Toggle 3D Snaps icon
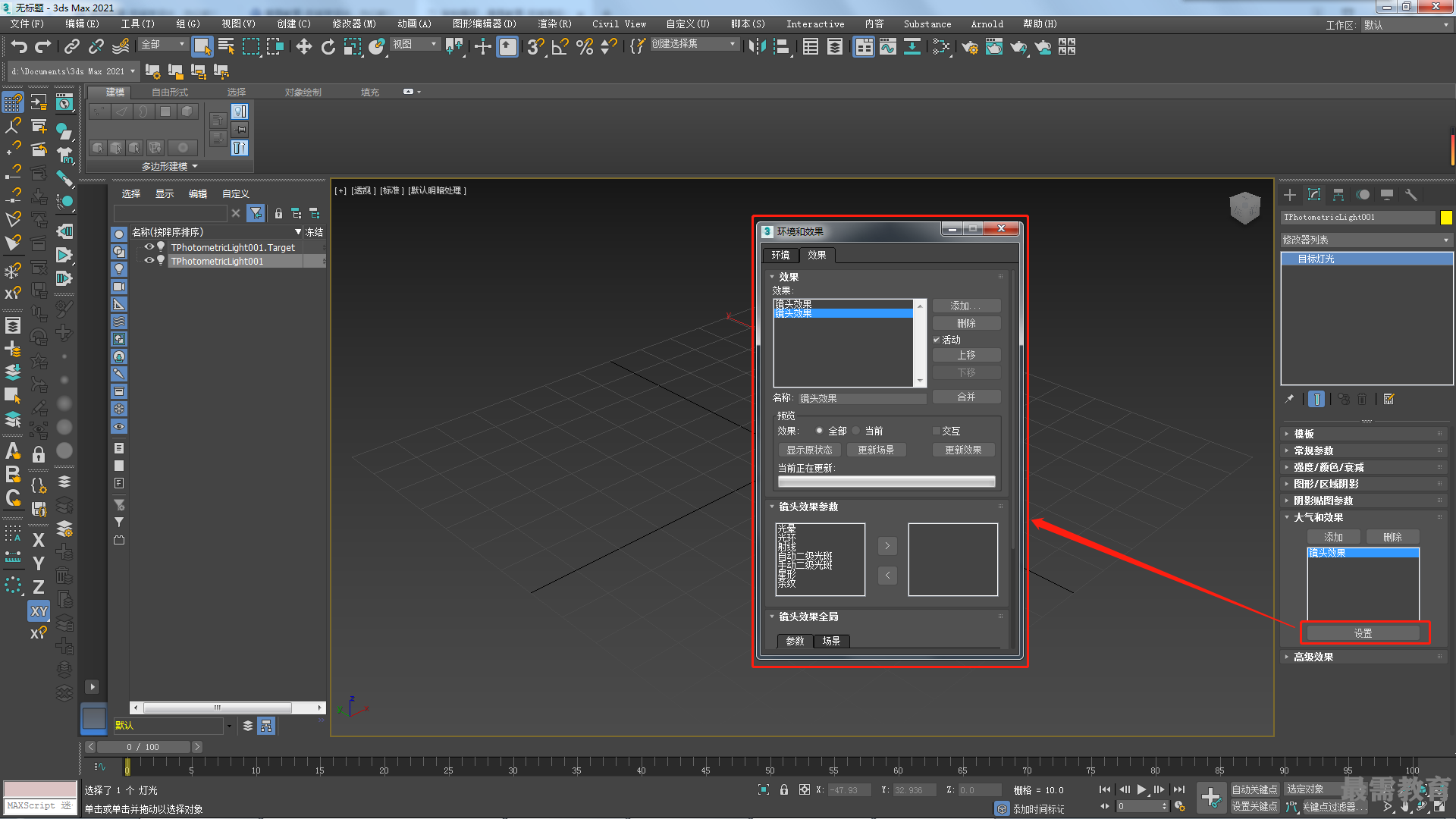The width and height of the screenshot is (1456, 819). click(x=535, y=47)
